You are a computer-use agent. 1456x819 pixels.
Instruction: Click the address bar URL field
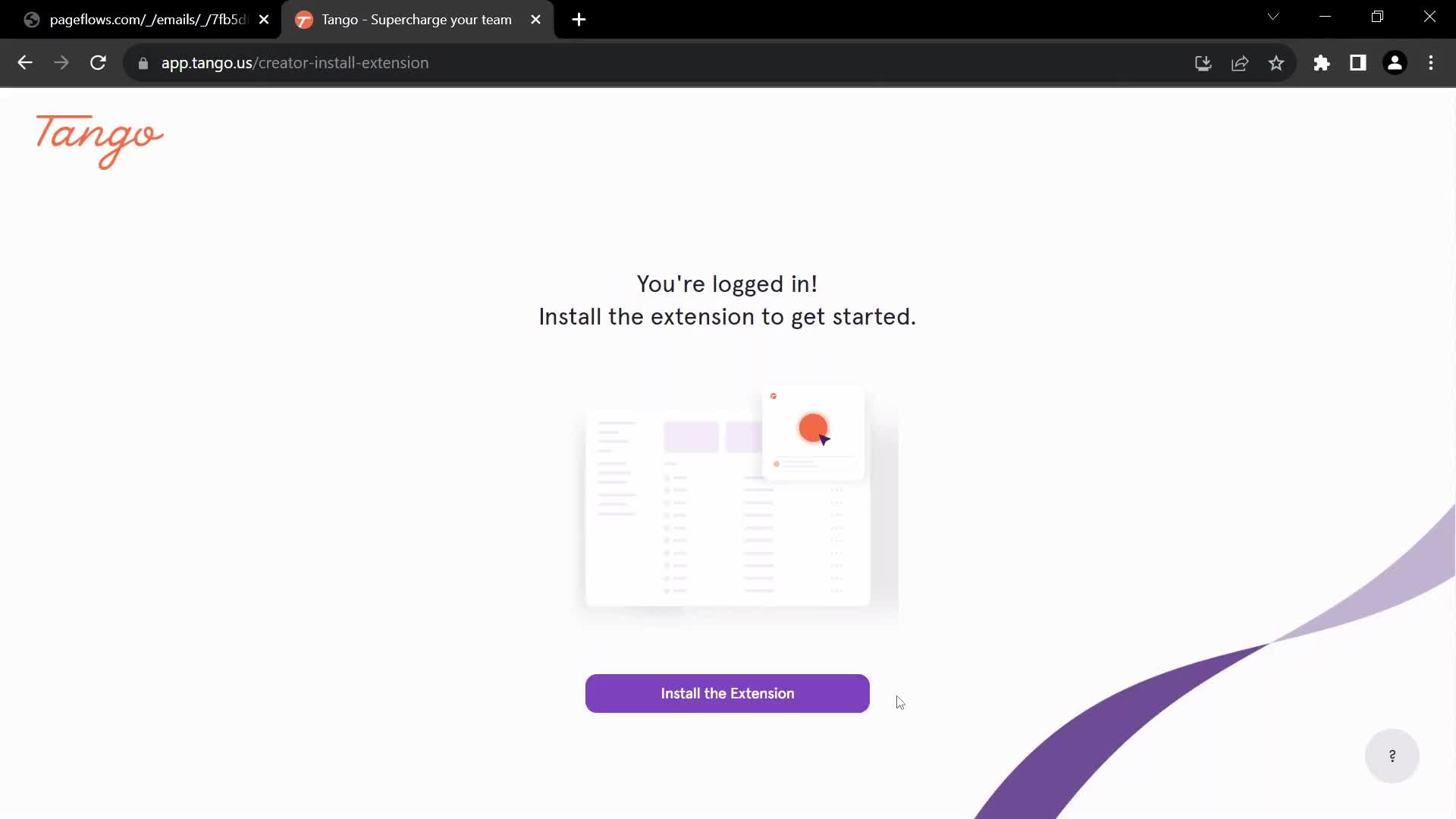[295, 62]
